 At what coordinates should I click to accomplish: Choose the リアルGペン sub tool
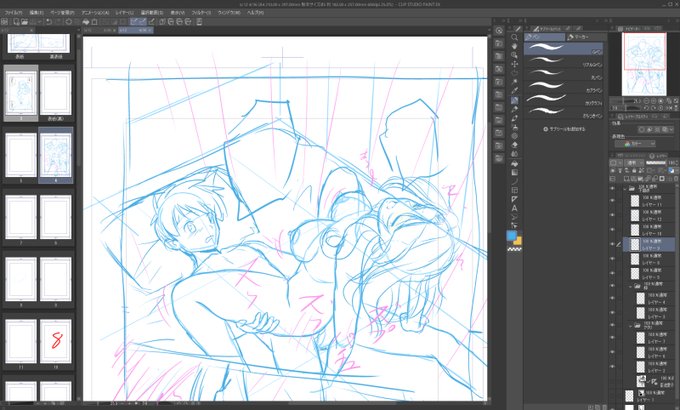coord(563,62)
